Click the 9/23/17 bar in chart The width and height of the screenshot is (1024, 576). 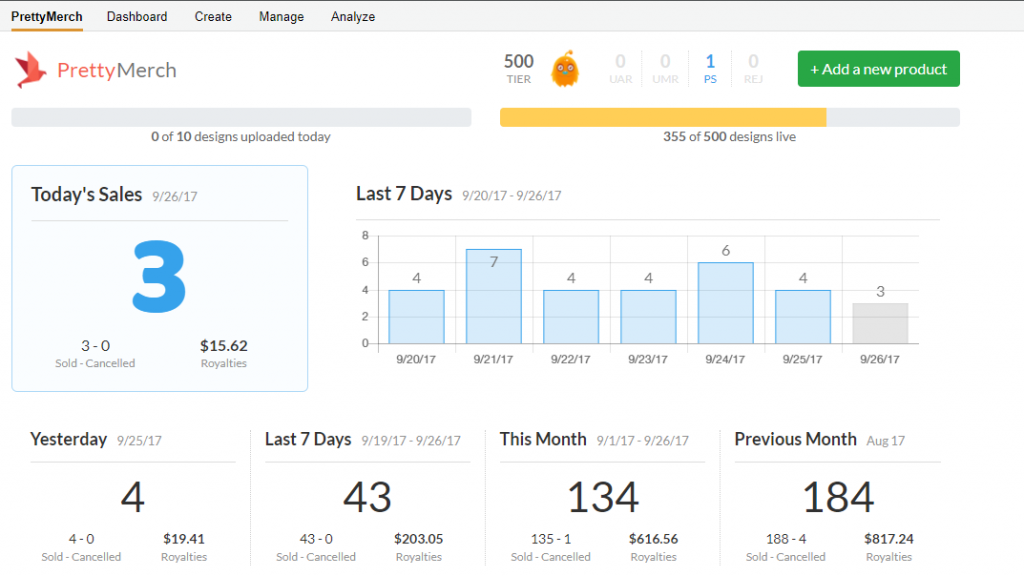pyautogui.click(x=648, y=317)
